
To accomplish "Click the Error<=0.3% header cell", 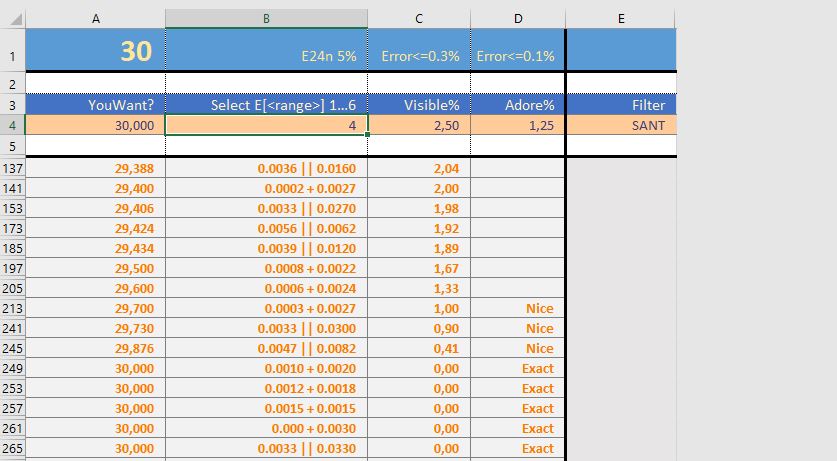I will pyautogui.click(x=419, y=50).
